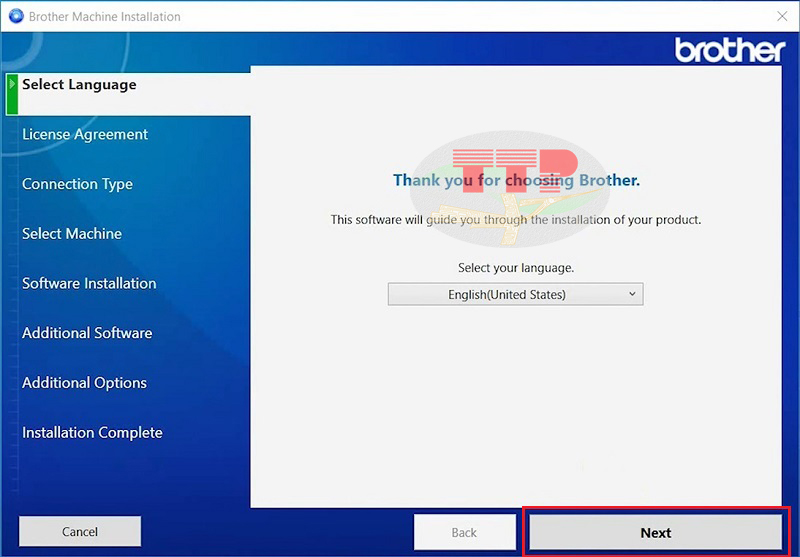
Task: Click 'Thank you for choosing Brother.' heading
Action: (516, 180)
